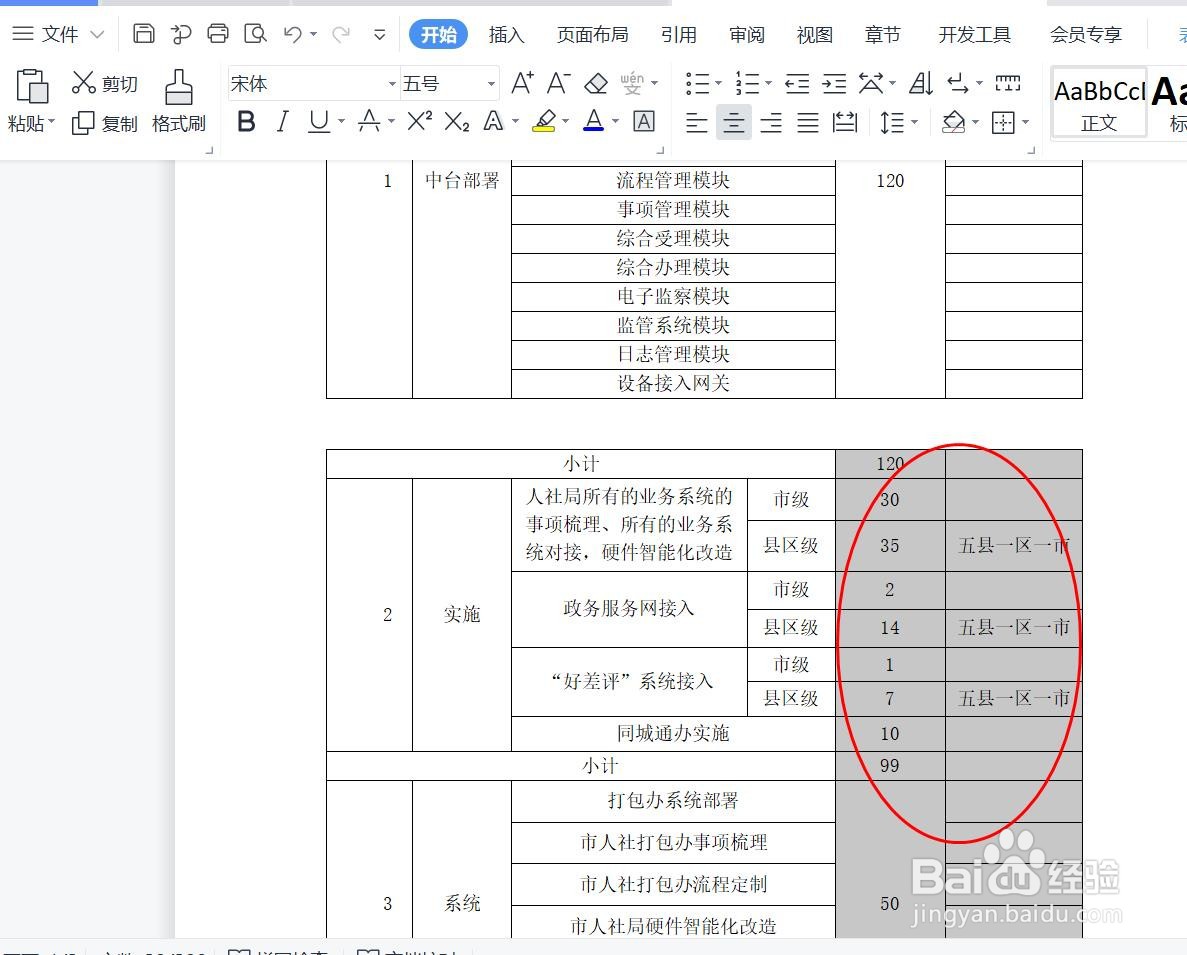Screen dimensions: 1187x955
Task: Open the font size dropdown
Action: tap(490, 83)
